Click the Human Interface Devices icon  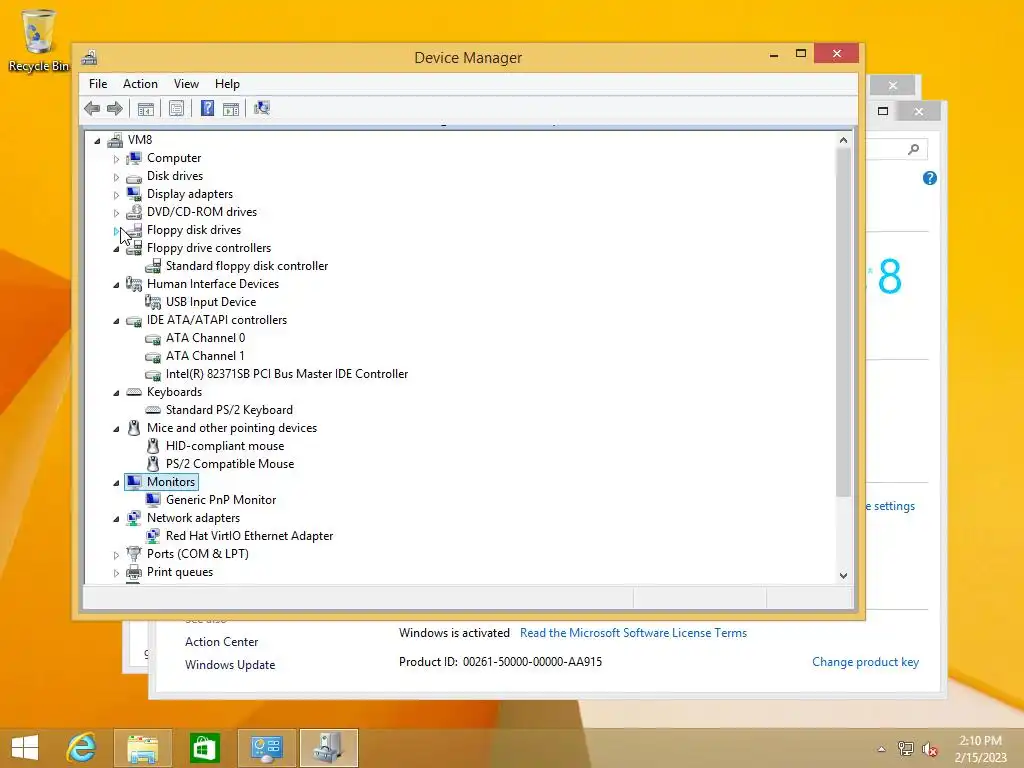[x=134, y=284]
